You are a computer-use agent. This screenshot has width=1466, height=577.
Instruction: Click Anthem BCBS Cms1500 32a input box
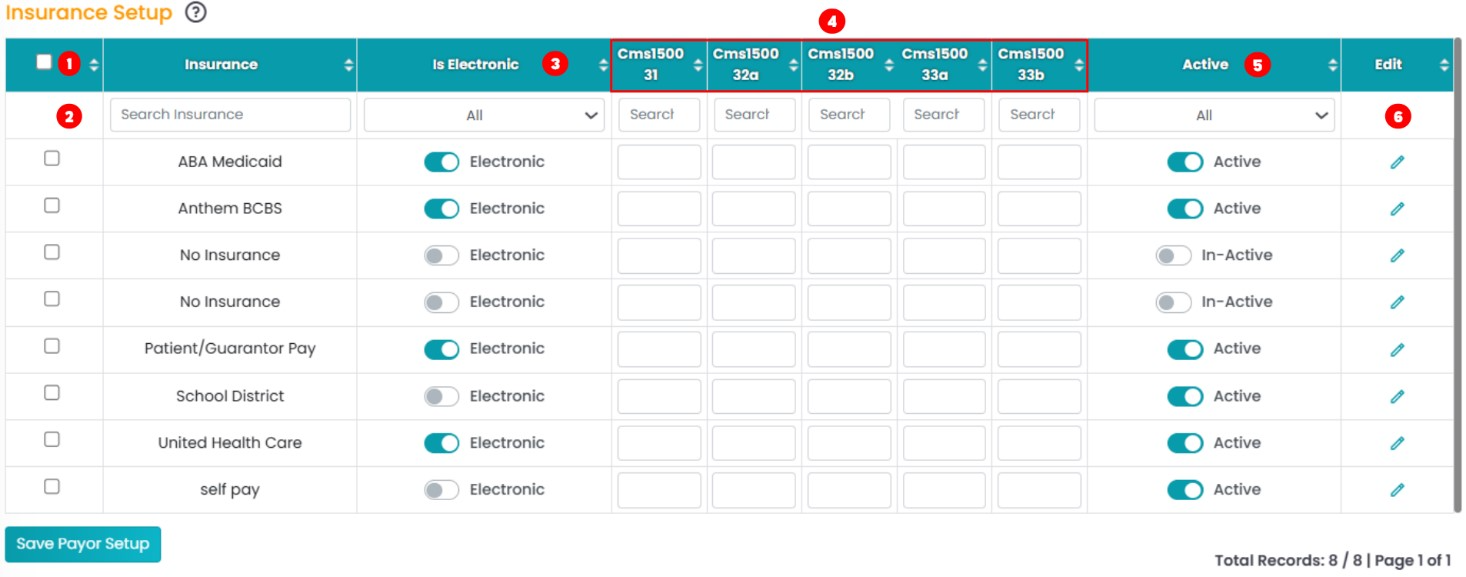click(754, 209)
